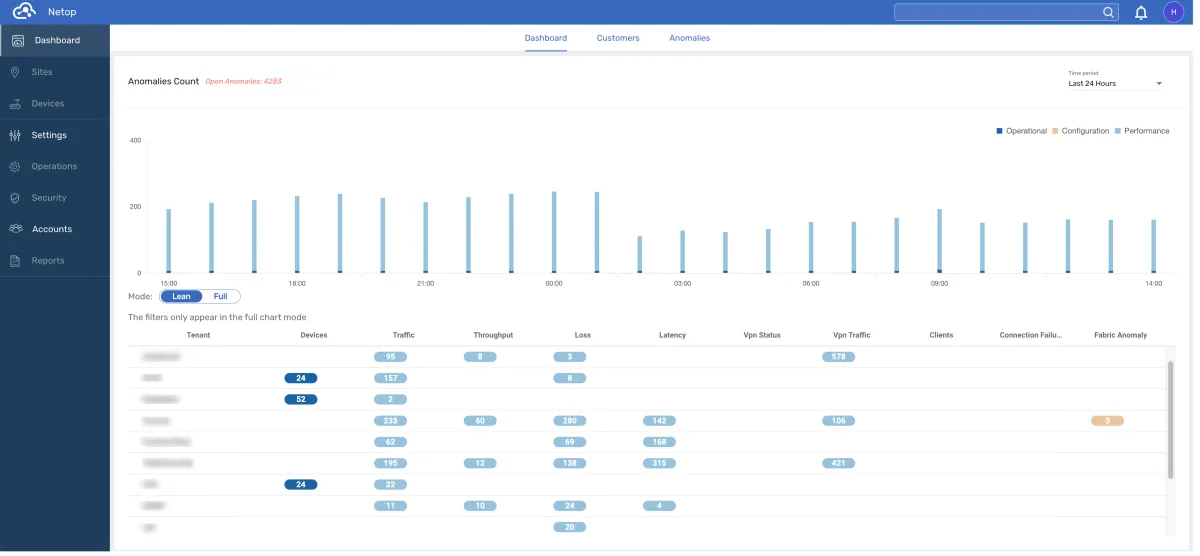Switch chart mode to Full
This screenshot has width=1200, height=556.
pyautogui.click(x=221, y=297)
